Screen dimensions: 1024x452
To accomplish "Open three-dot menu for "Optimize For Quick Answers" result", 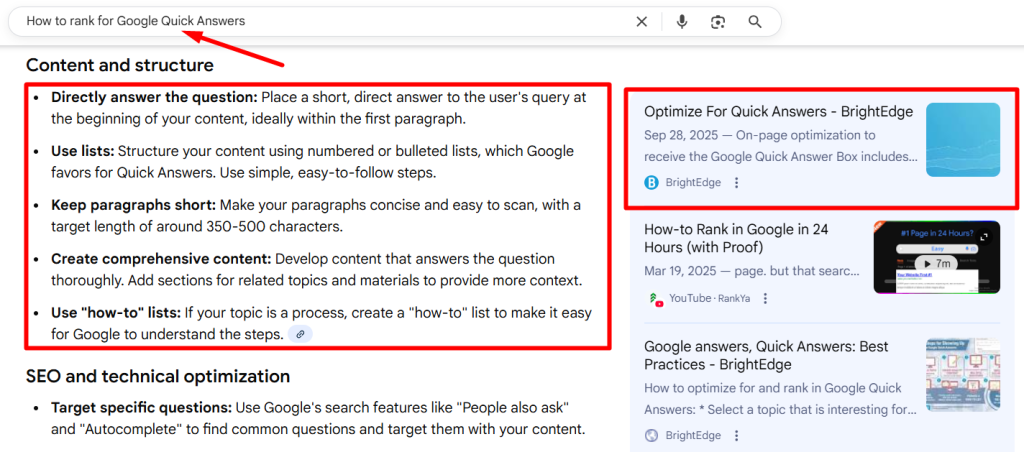I will 737,182.
